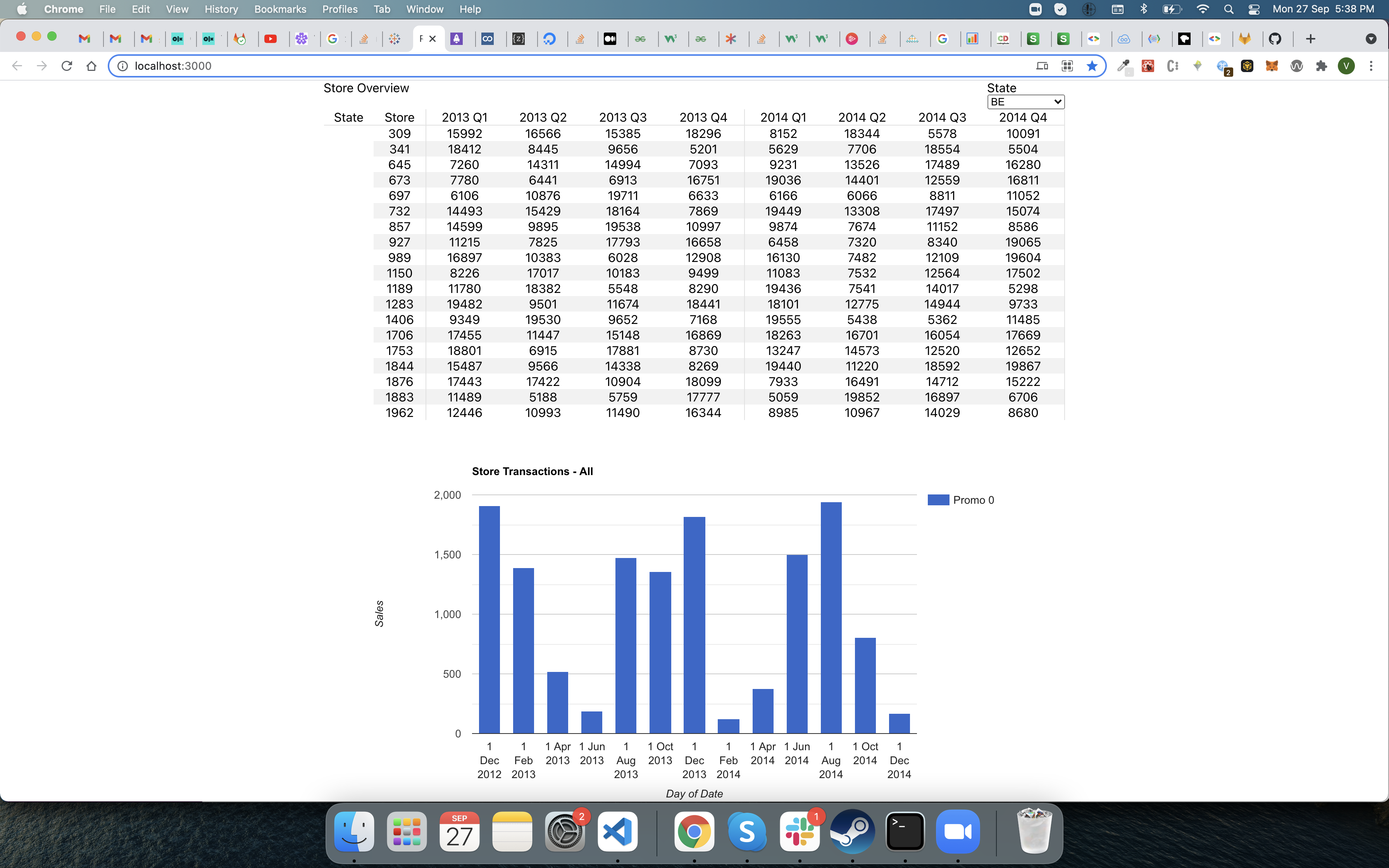Reload the localhost page
1389x868 pixels.
point(67,65)
